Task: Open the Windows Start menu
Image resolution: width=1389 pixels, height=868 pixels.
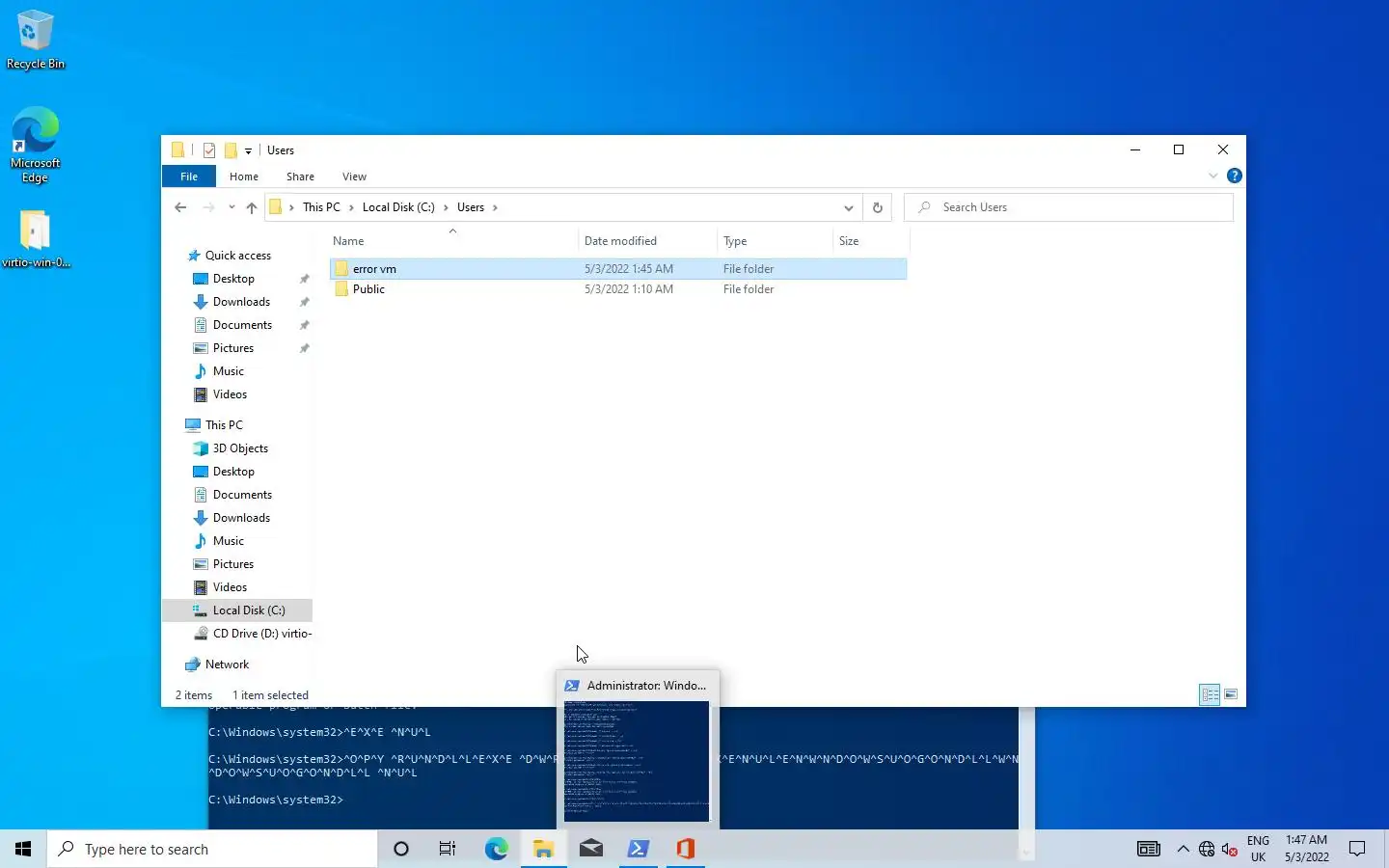Action: (x=23, y=849)
